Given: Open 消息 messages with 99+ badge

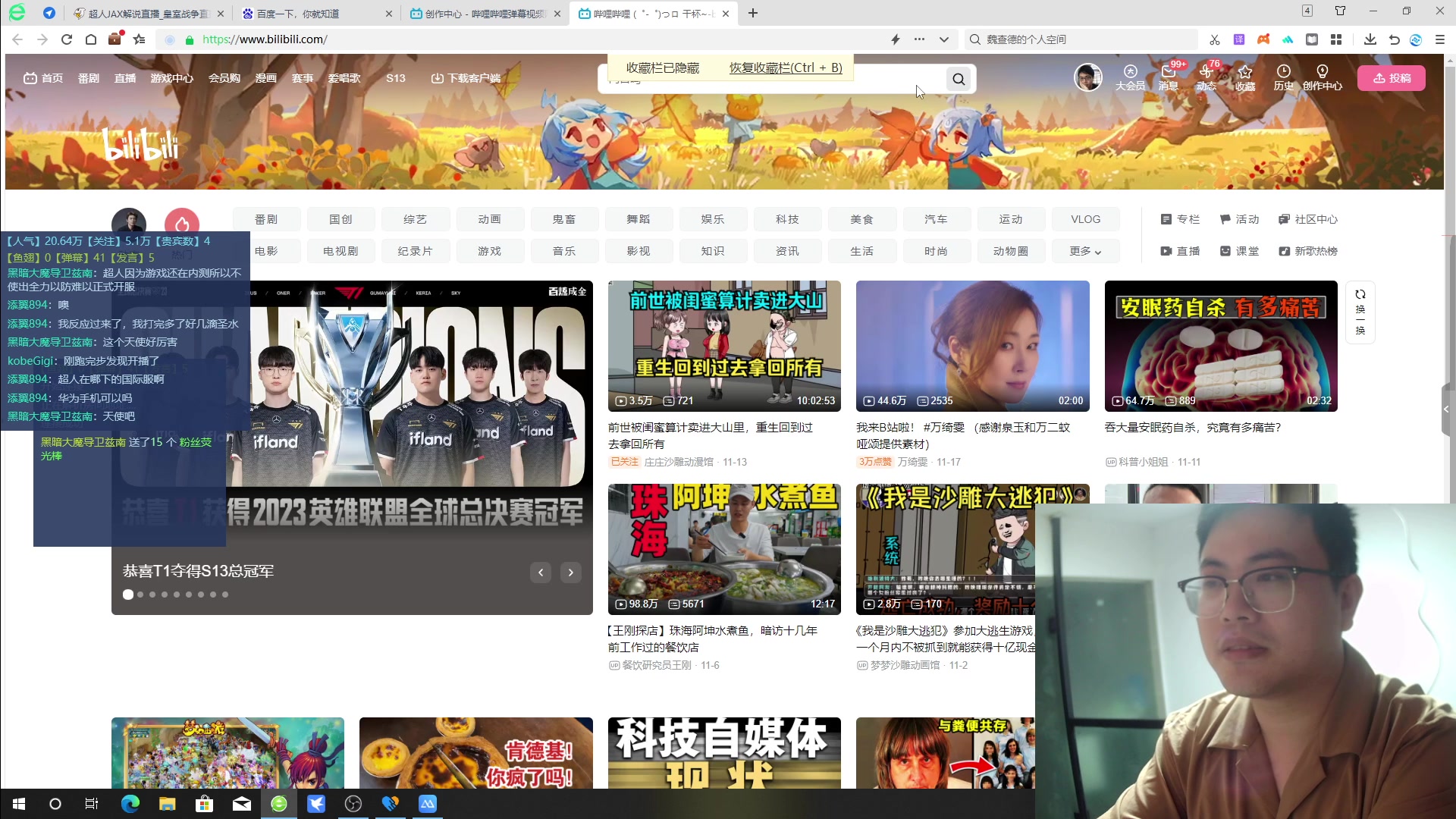Looking at the screenshot, I should click(1169, 77).
